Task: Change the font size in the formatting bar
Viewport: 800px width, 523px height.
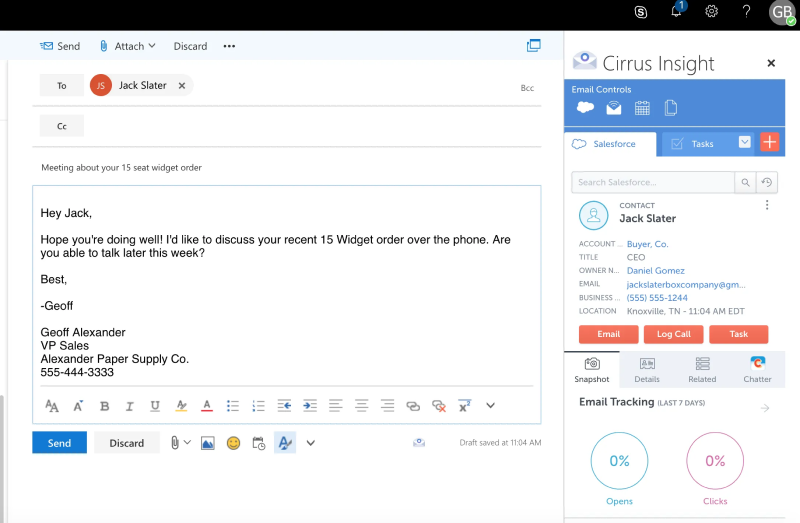Action: click(78, 406)
